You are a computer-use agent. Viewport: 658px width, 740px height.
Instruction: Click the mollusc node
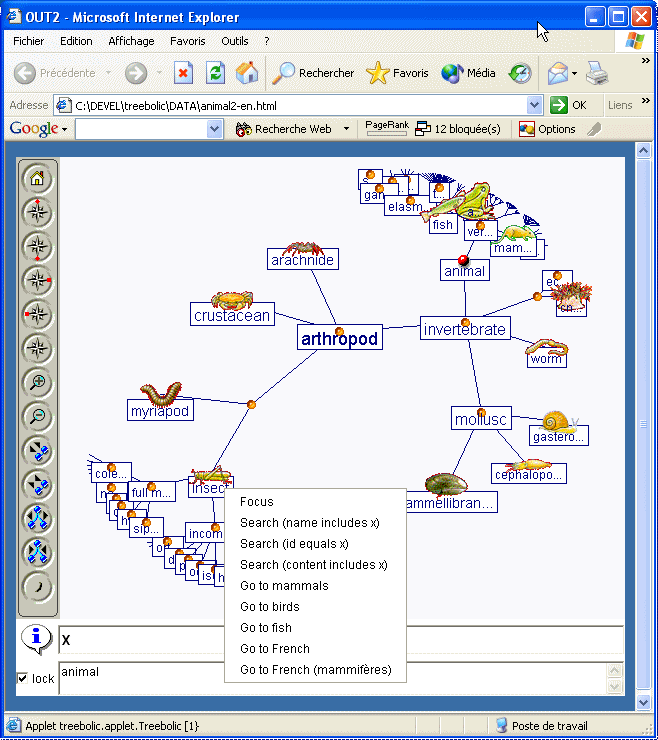click(x=481, y=419)
